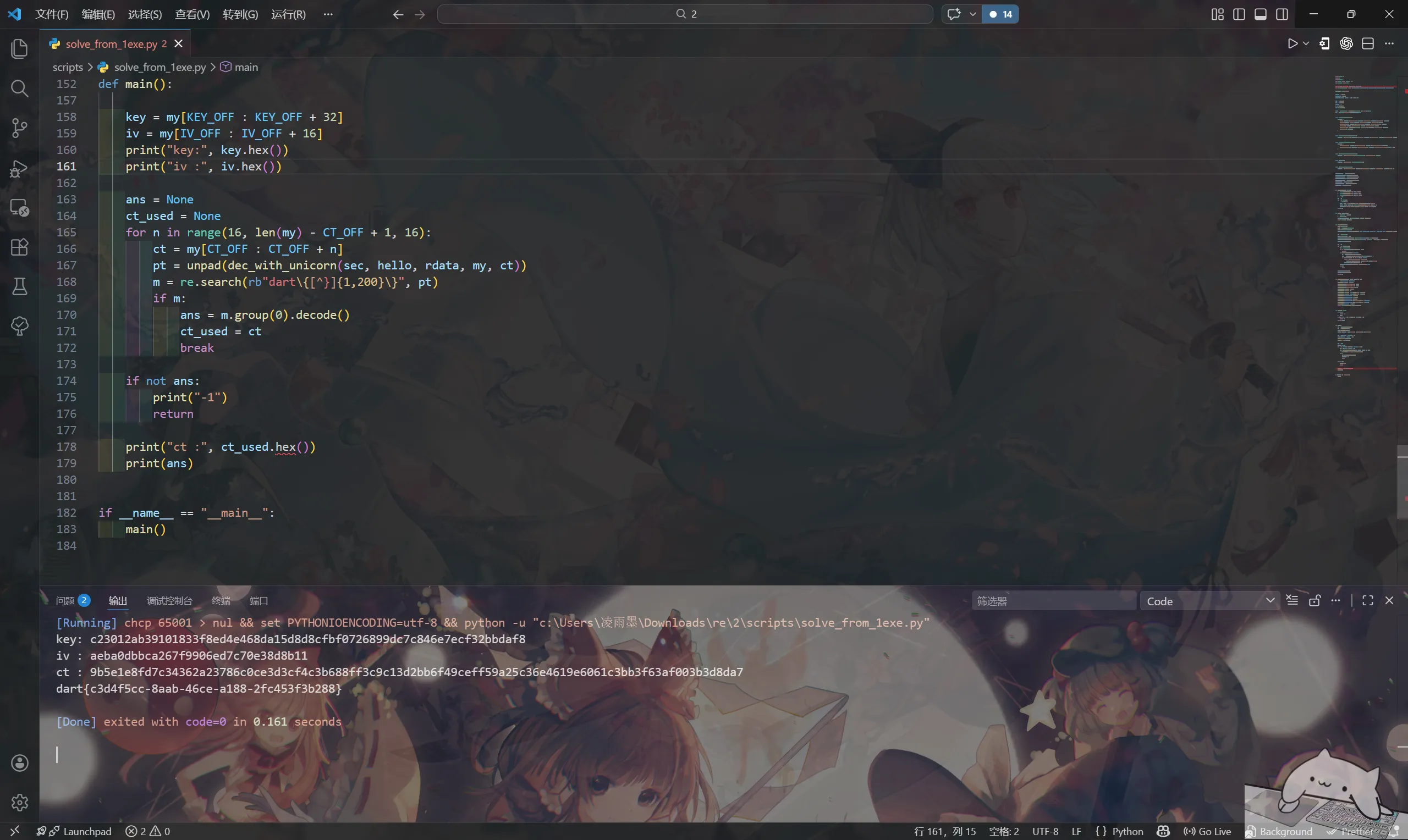Clear the output panel
Image resolution: width=1408 pixels, height=840 pixels.
point(1292,600)
